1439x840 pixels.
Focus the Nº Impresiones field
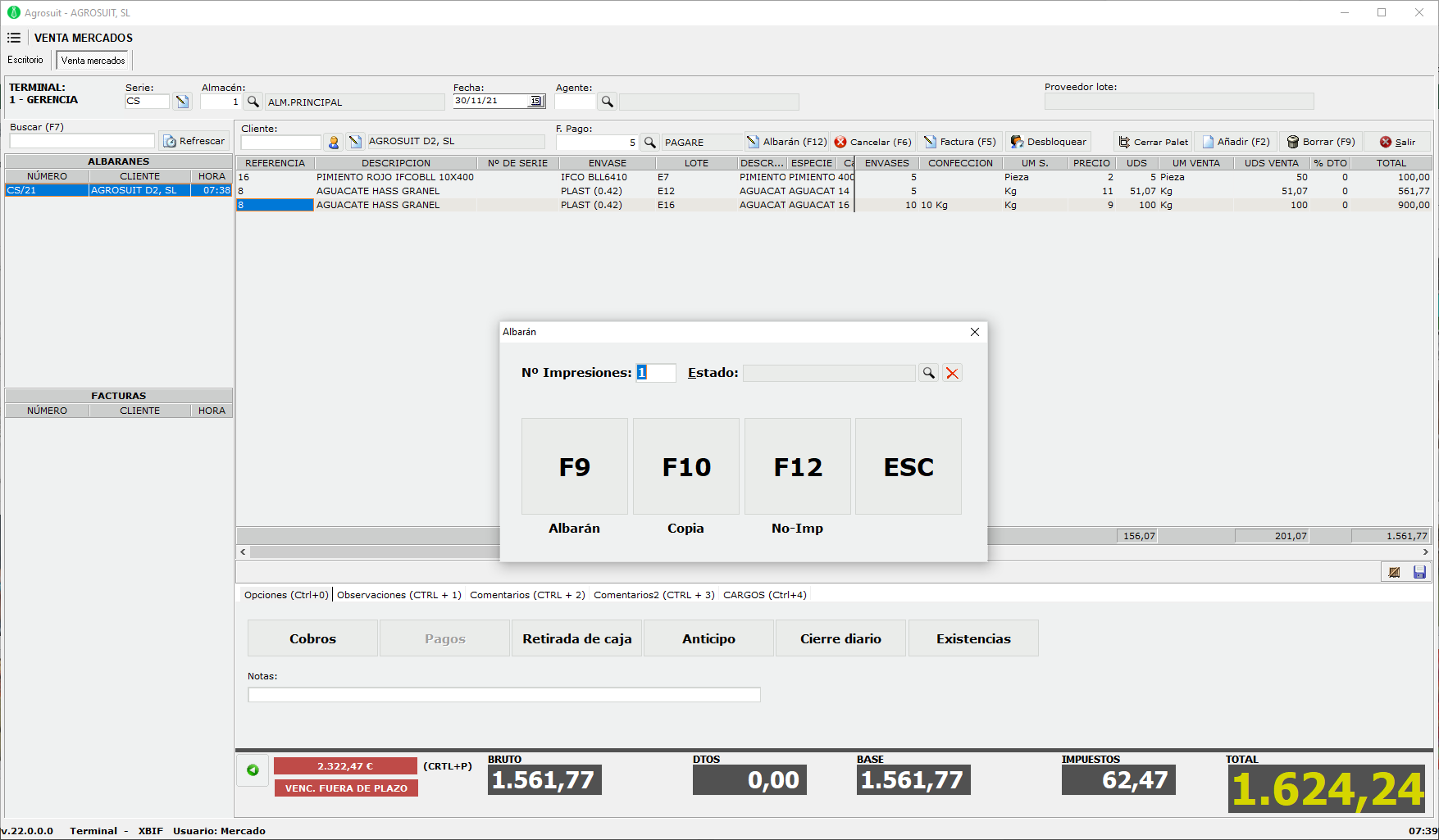[x=656, y=373]
